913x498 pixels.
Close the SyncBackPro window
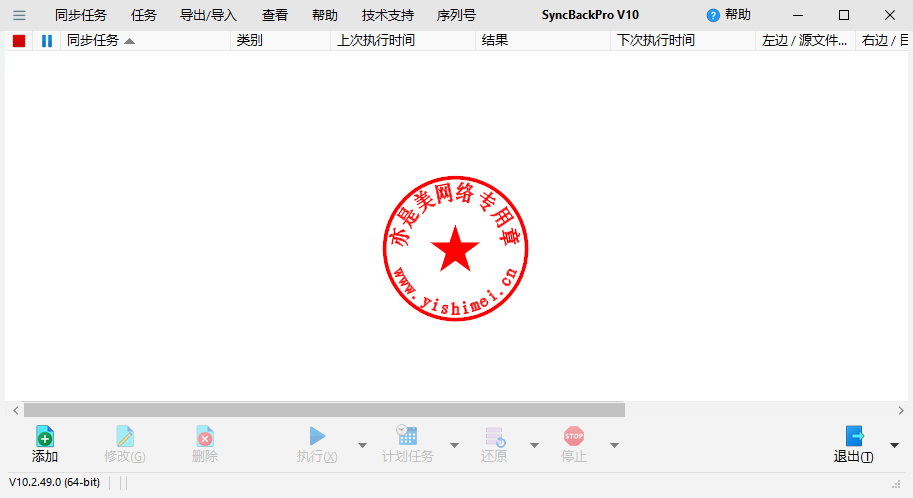[890, 16]
